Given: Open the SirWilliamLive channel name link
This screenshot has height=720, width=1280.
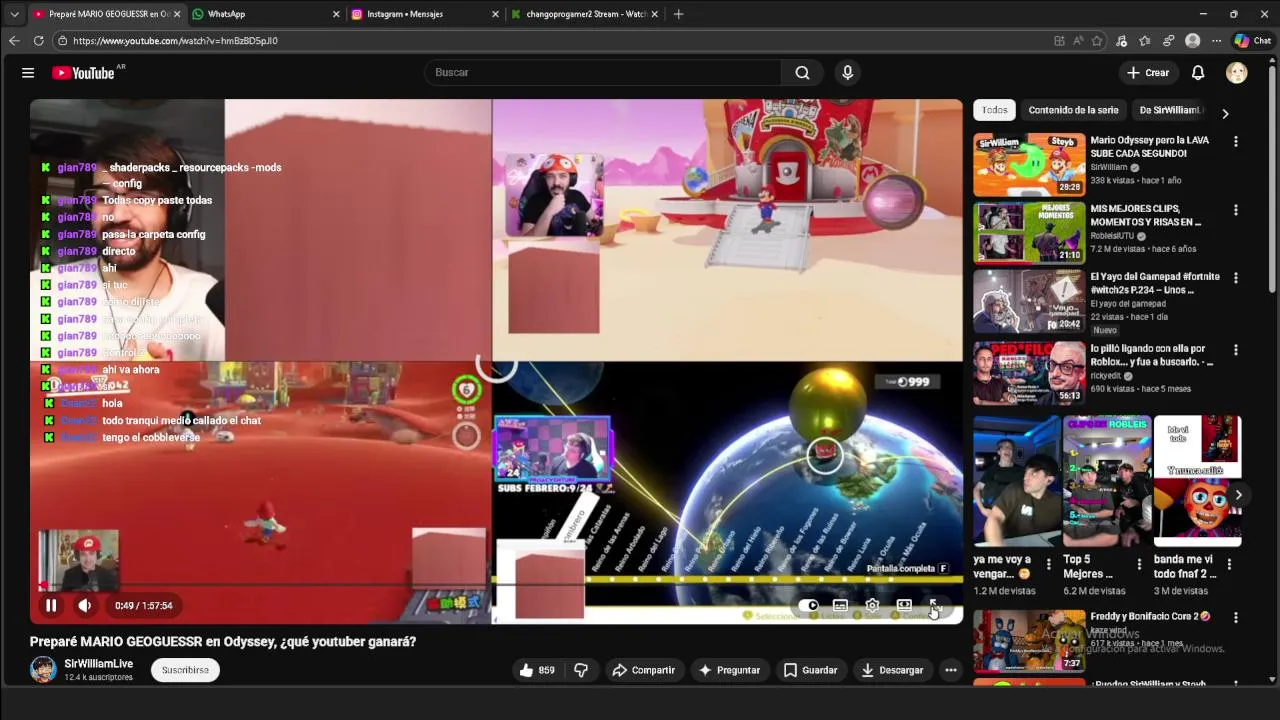Looking at the screenshot, I should pos(98,664).
